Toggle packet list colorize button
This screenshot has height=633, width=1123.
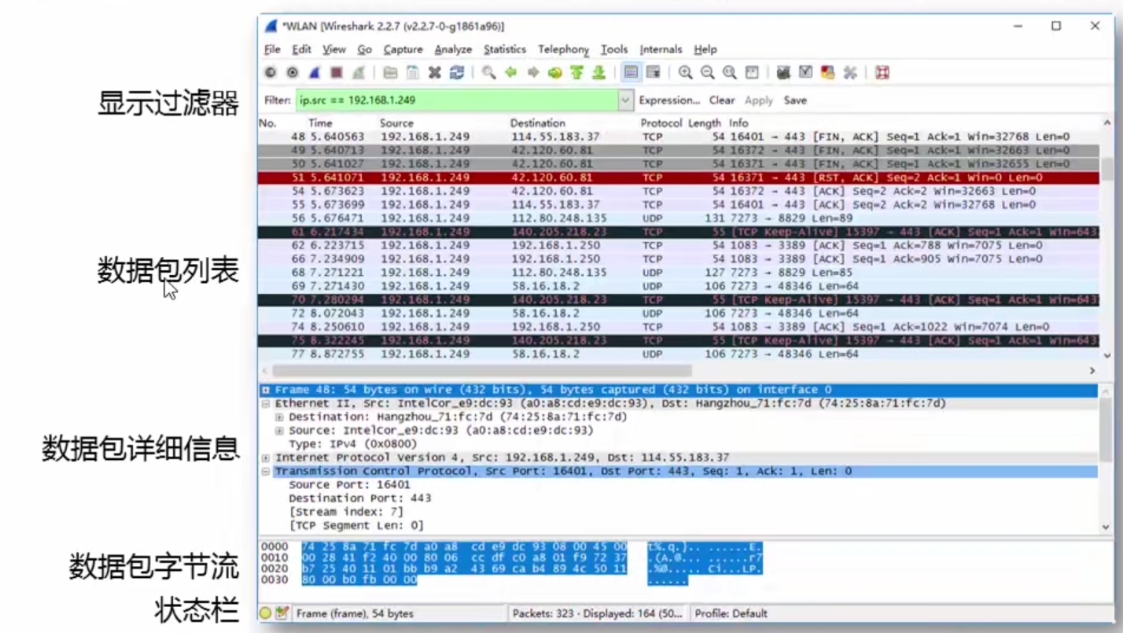point(631,72)
